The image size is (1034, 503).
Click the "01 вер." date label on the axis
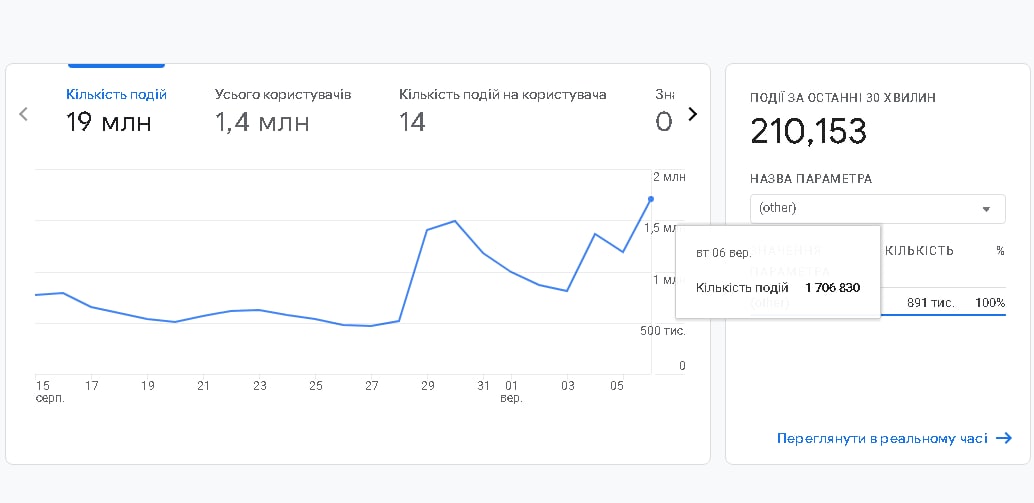[x=511, y=391]
